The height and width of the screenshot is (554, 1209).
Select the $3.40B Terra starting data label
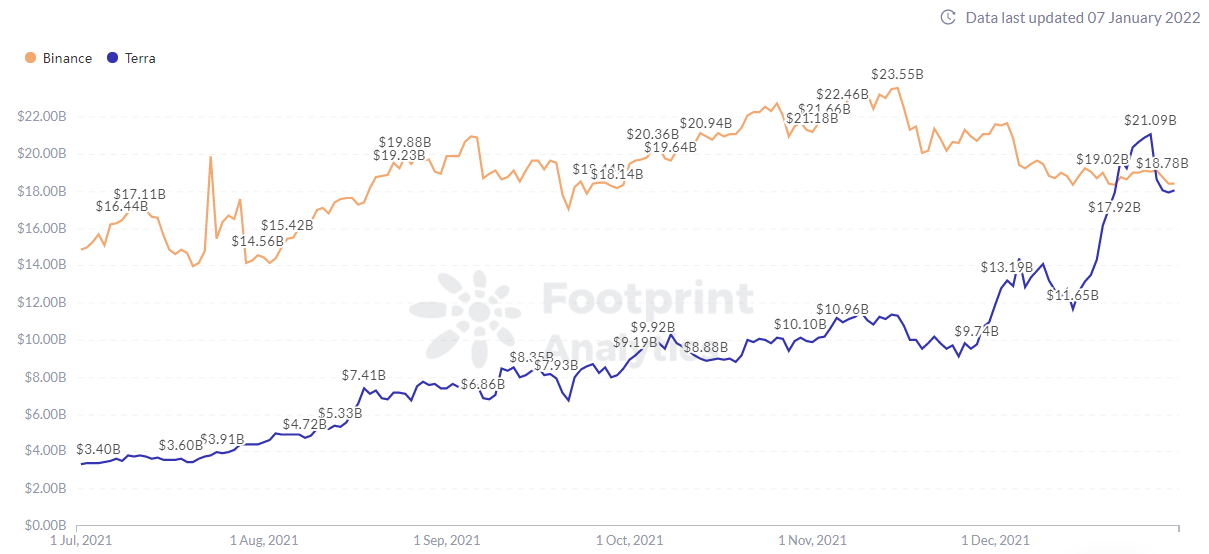click(x=98, y=449)
